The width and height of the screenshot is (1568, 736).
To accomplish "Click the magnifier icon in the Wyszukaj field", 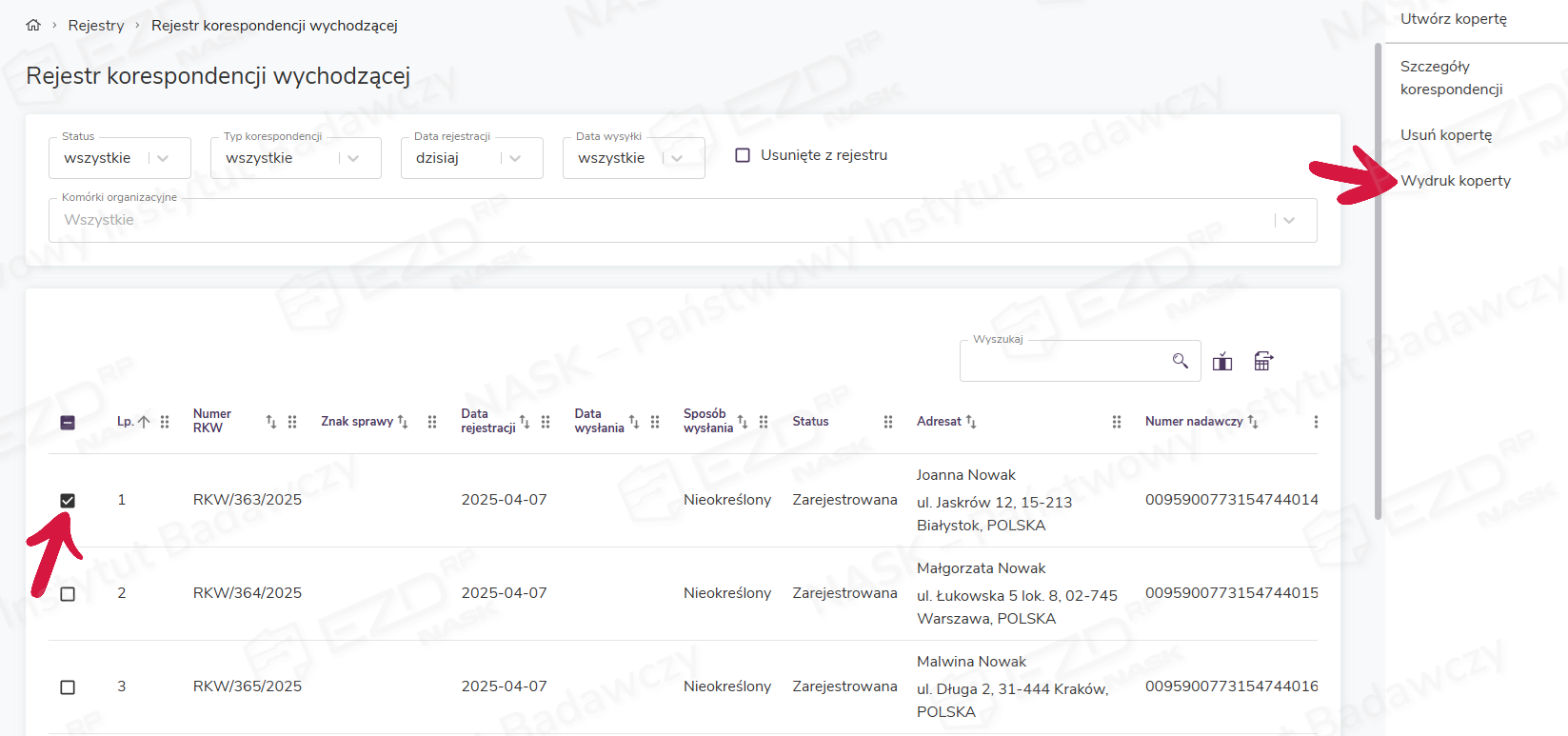I will coord(1180,361).
